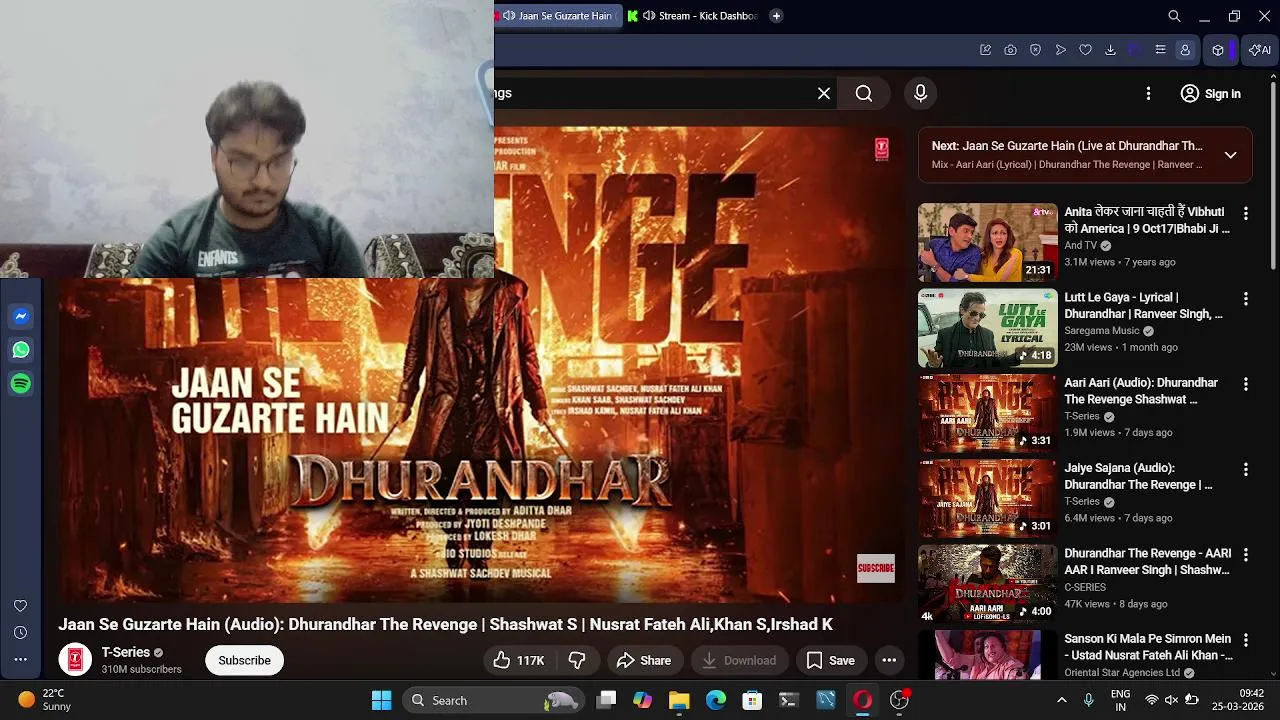This screenshot has height=720, width=1280.
Task: Save video to playlist
Action: point(831,660)
